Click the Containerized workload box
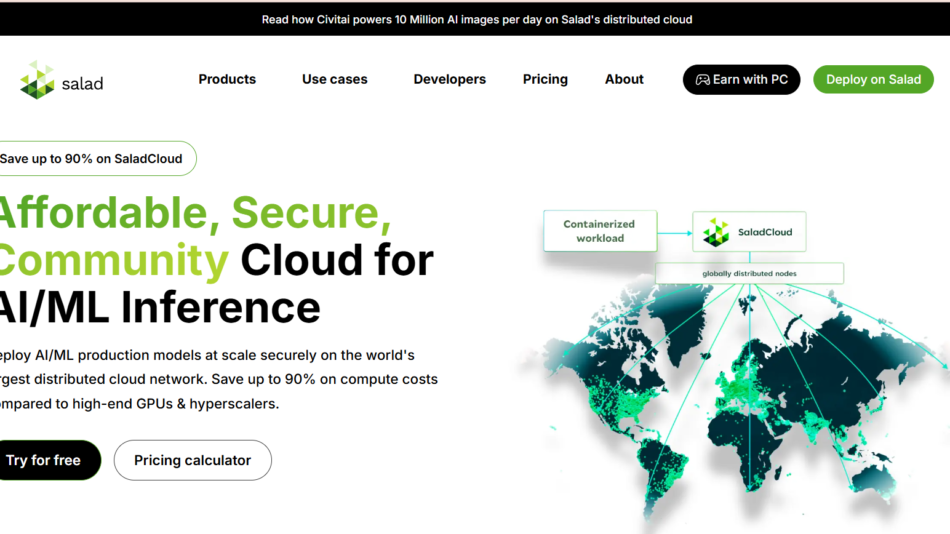The height and width of the screenshot is (534, 950). [x=600, y=231]
